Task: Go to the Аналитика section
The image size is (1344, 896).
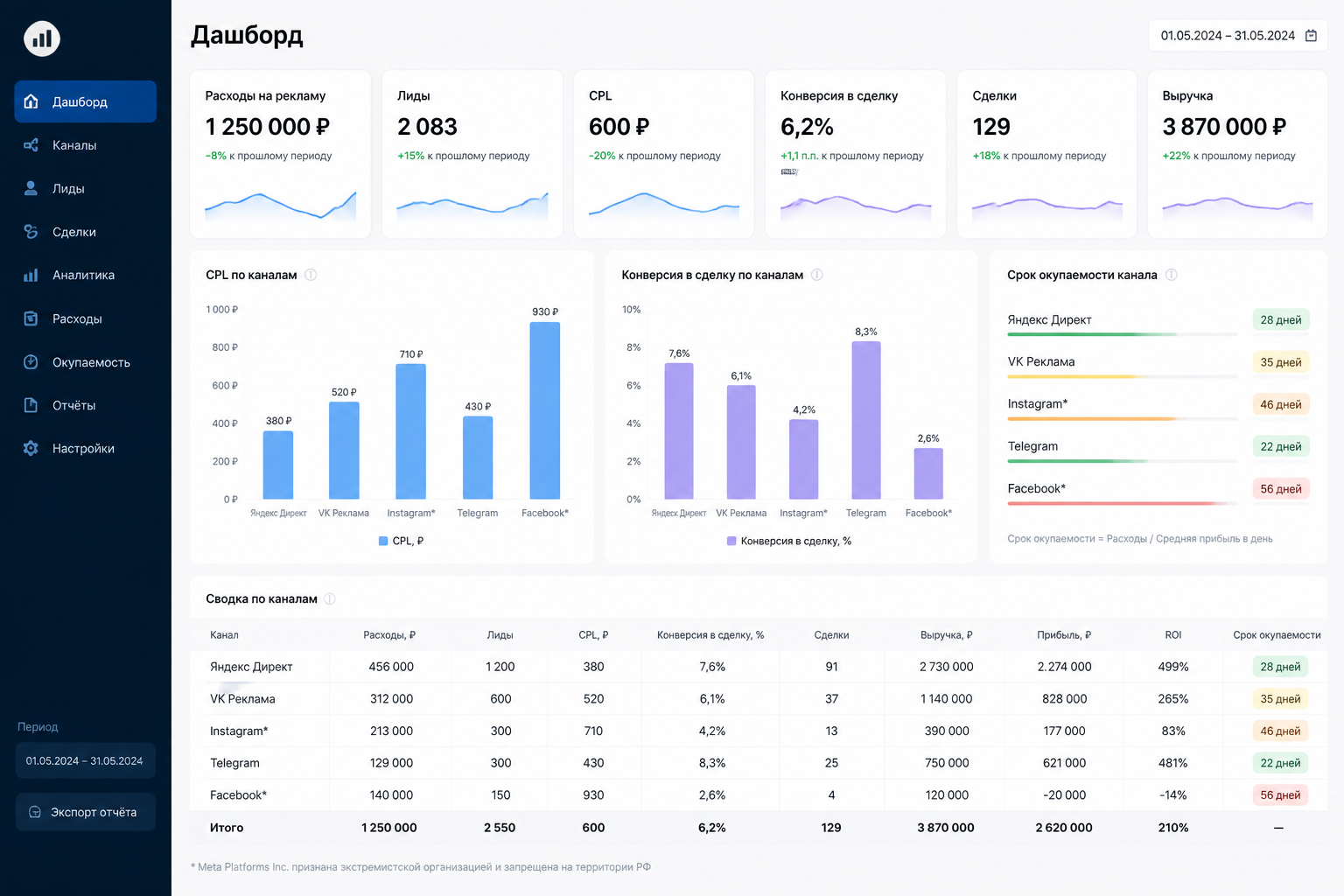Action: pos(86,275)
